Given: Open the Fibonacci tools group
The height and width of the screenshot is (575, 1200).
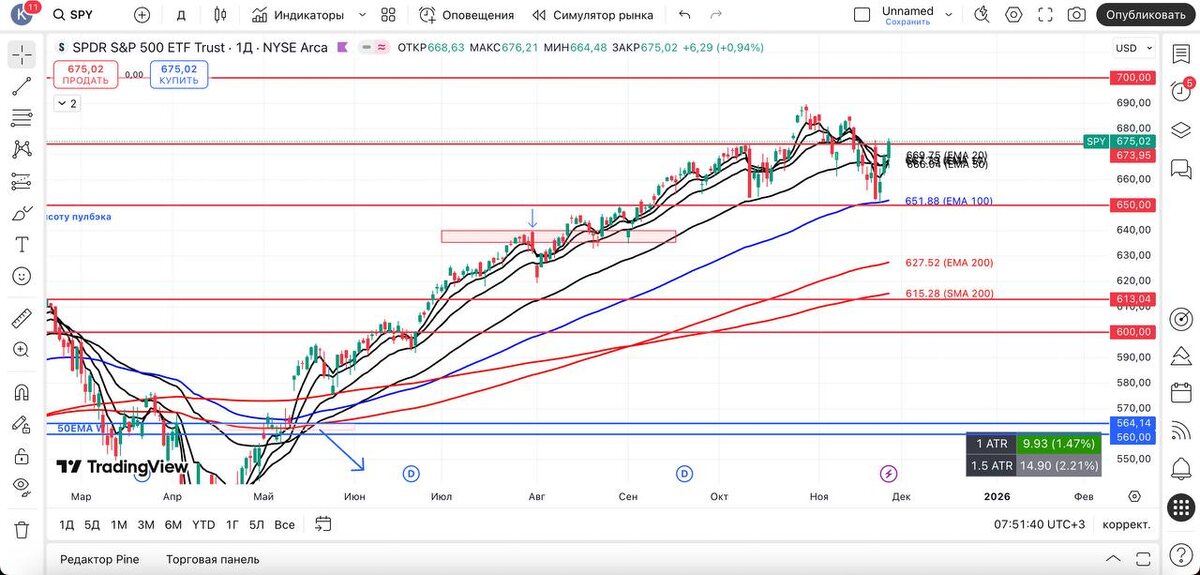Looking at the screenshot, I should coord(21,119).
